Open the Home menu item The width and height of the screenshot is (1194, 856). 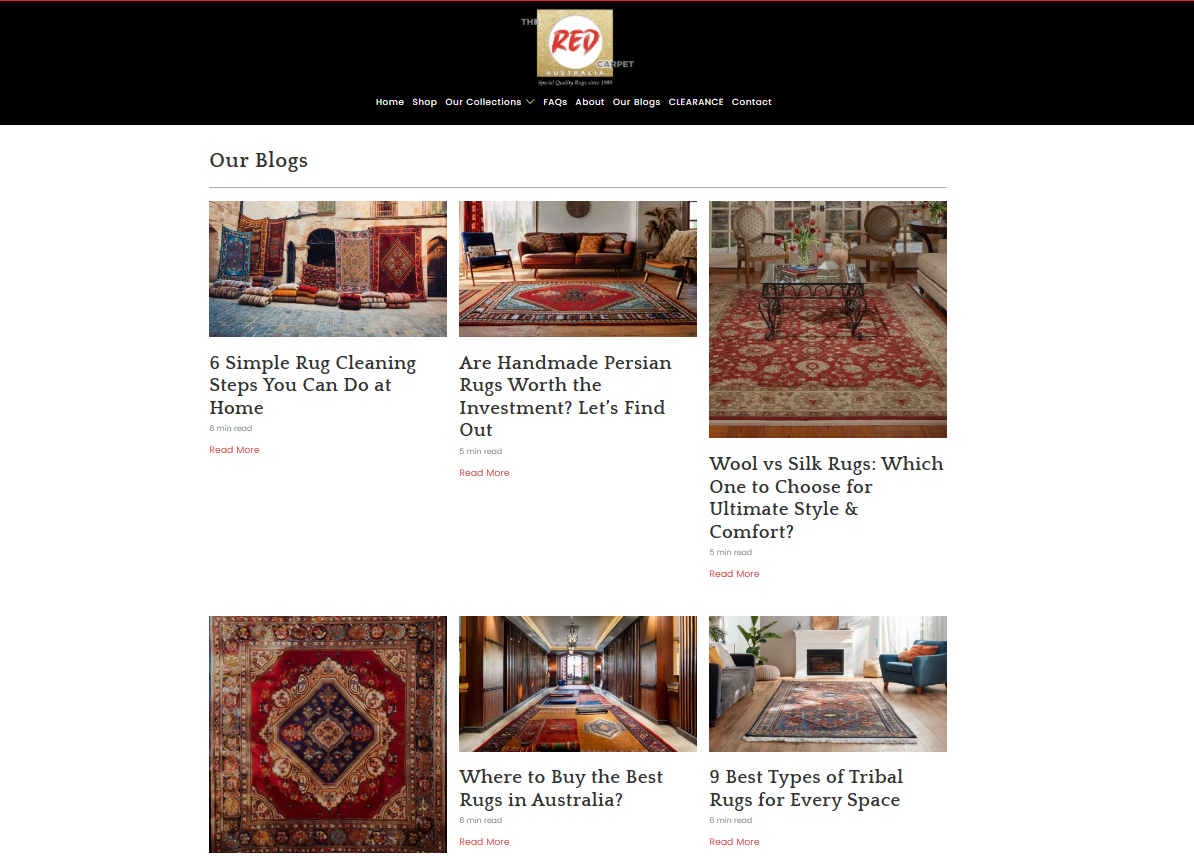tap(390, 102)
